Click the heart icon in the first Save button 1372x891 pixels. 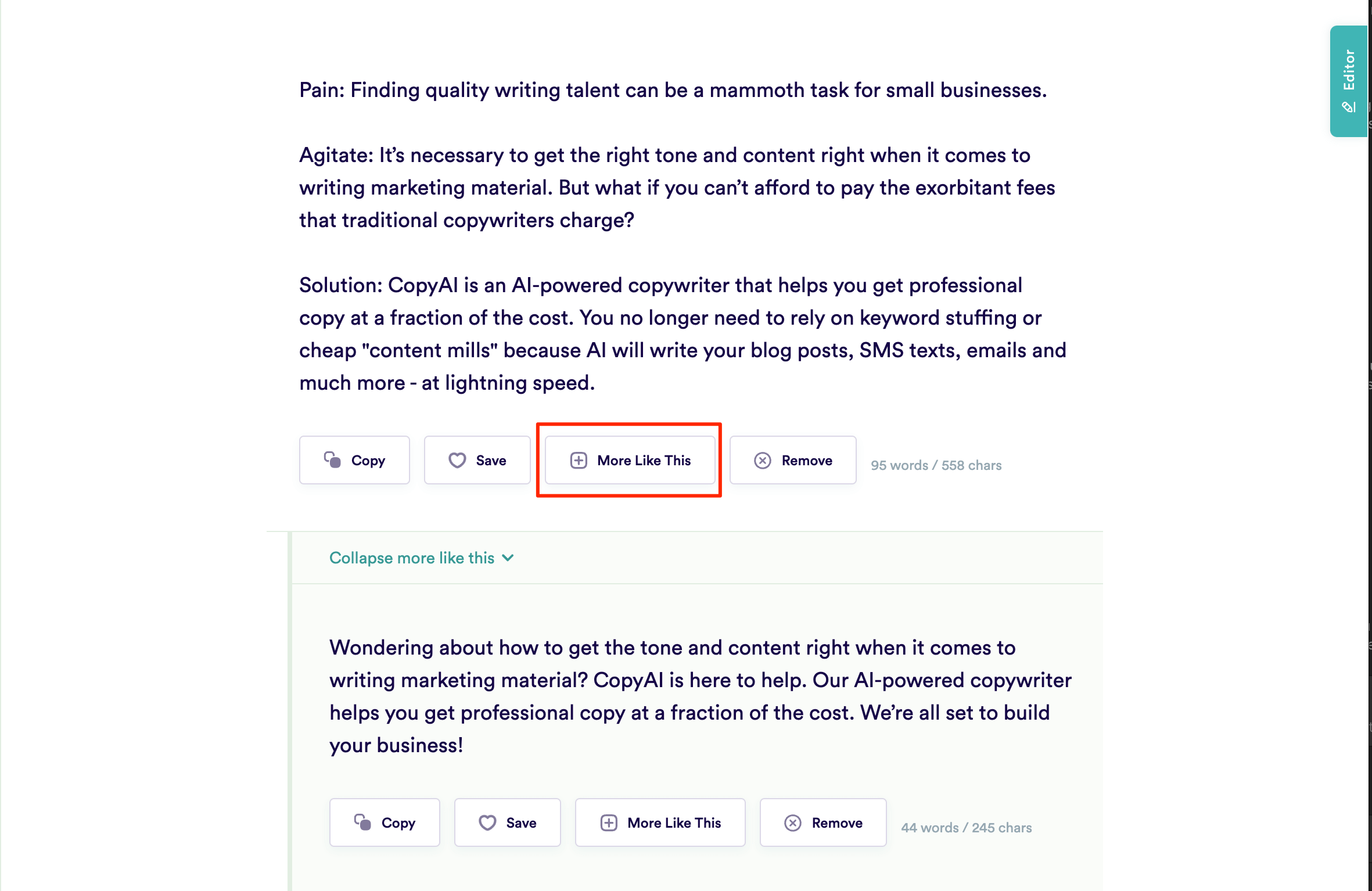[x=458, y=460]
